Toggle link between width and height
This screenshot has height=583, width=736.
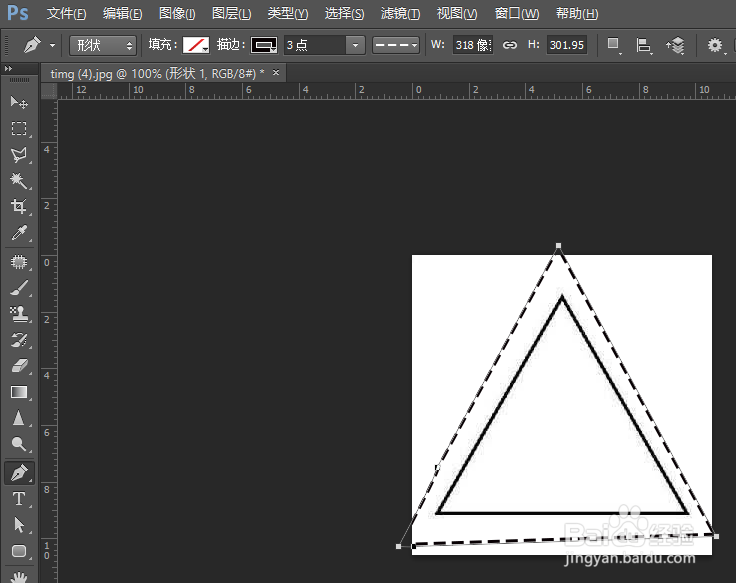pos(510,45)
